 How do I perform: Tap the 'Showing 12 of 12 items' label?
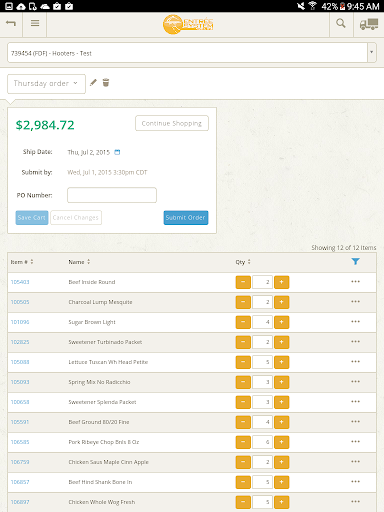(x=344, y=248)
